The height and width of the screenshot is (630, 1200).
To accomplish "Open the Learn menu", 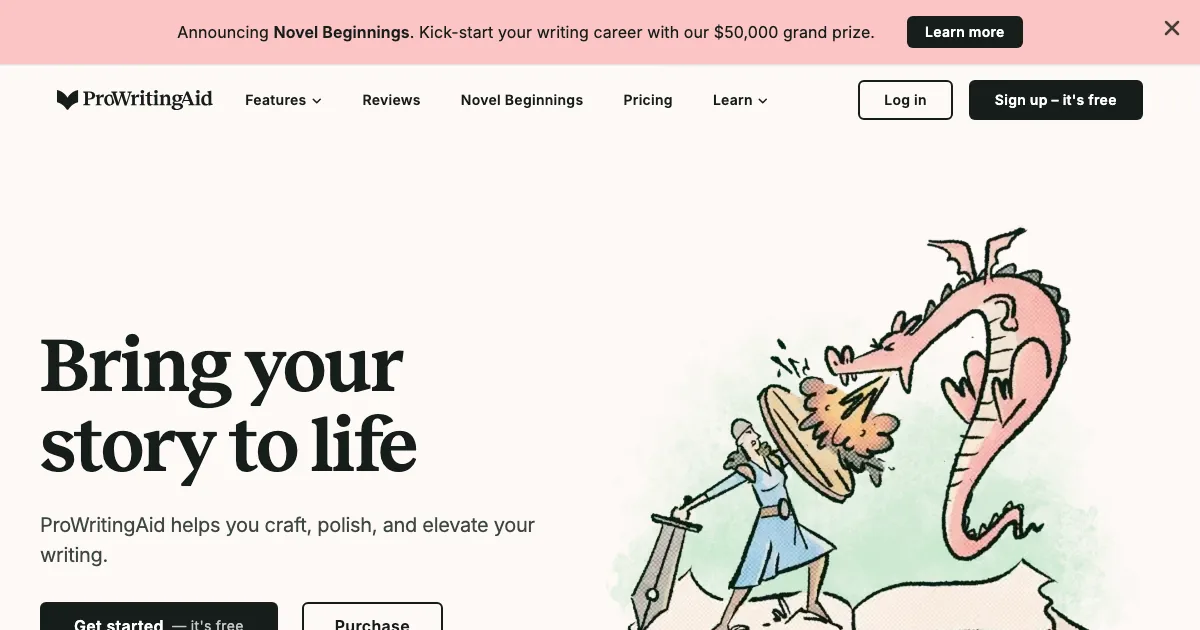I will [x=740, y=100].
